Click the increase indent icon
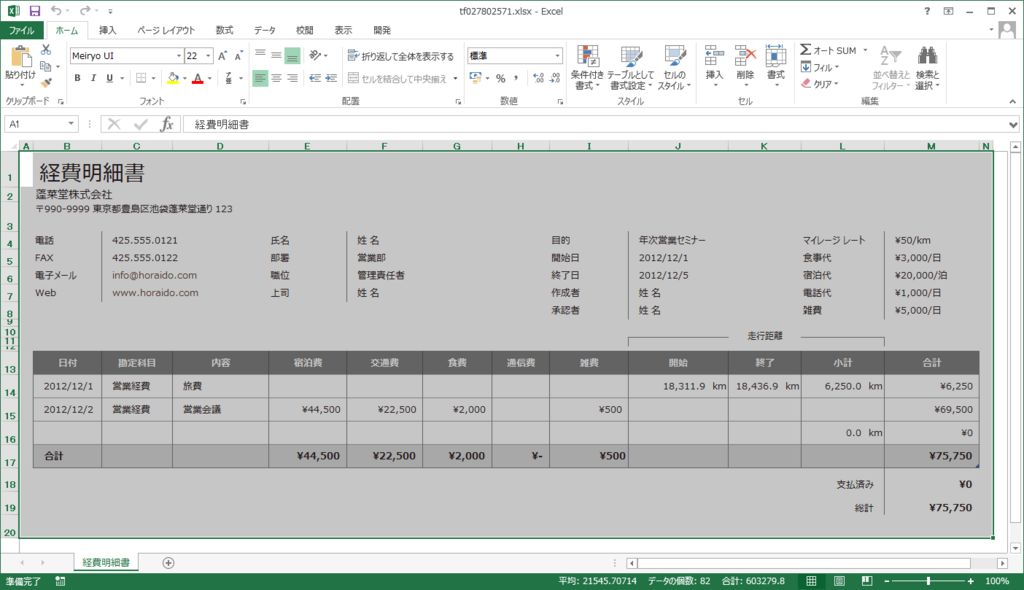Viewport: 1024px width, 590px height. coord(331,78)
